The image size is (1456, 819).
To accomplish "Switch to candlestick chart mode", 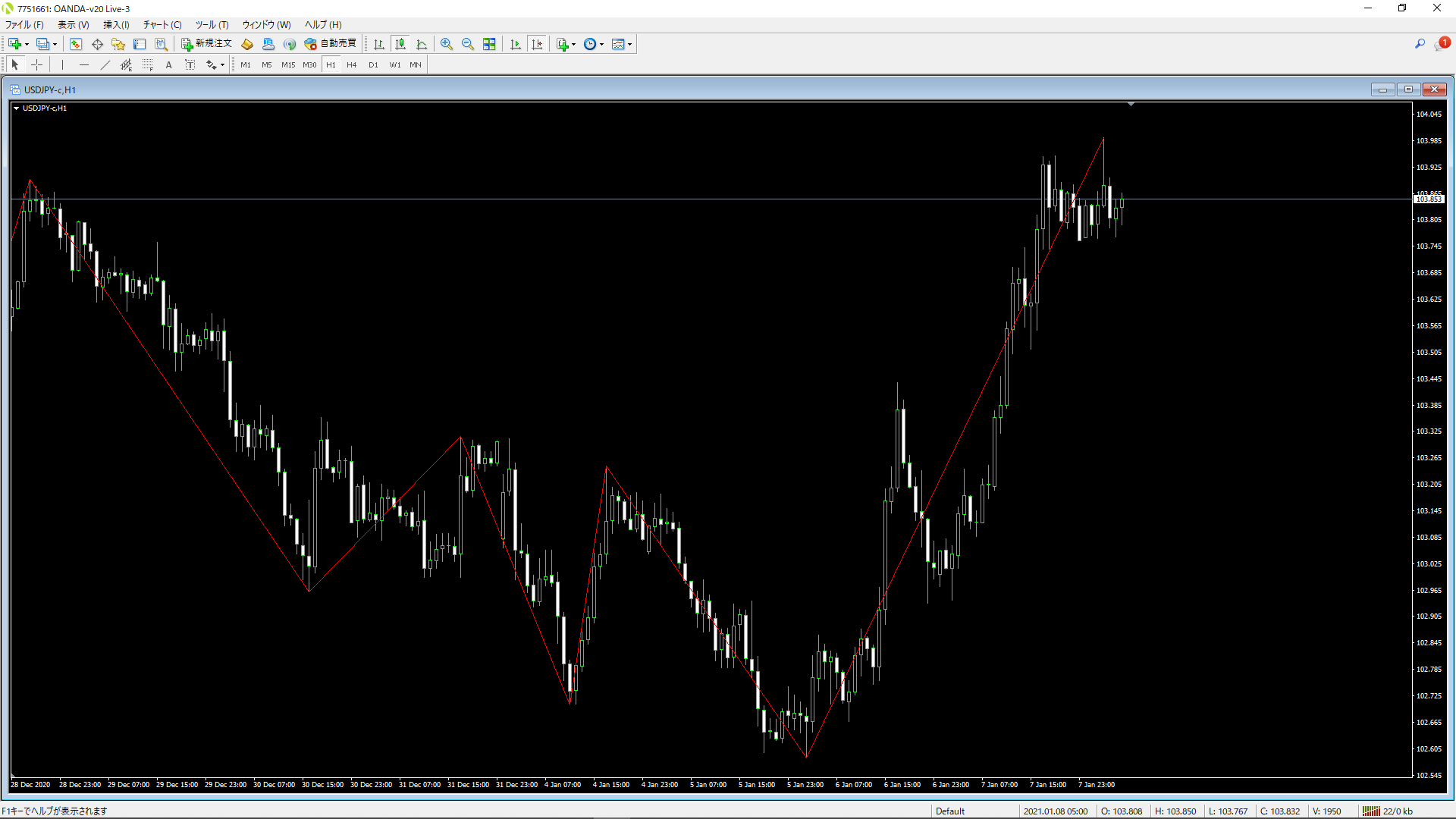I will [400, 44].
